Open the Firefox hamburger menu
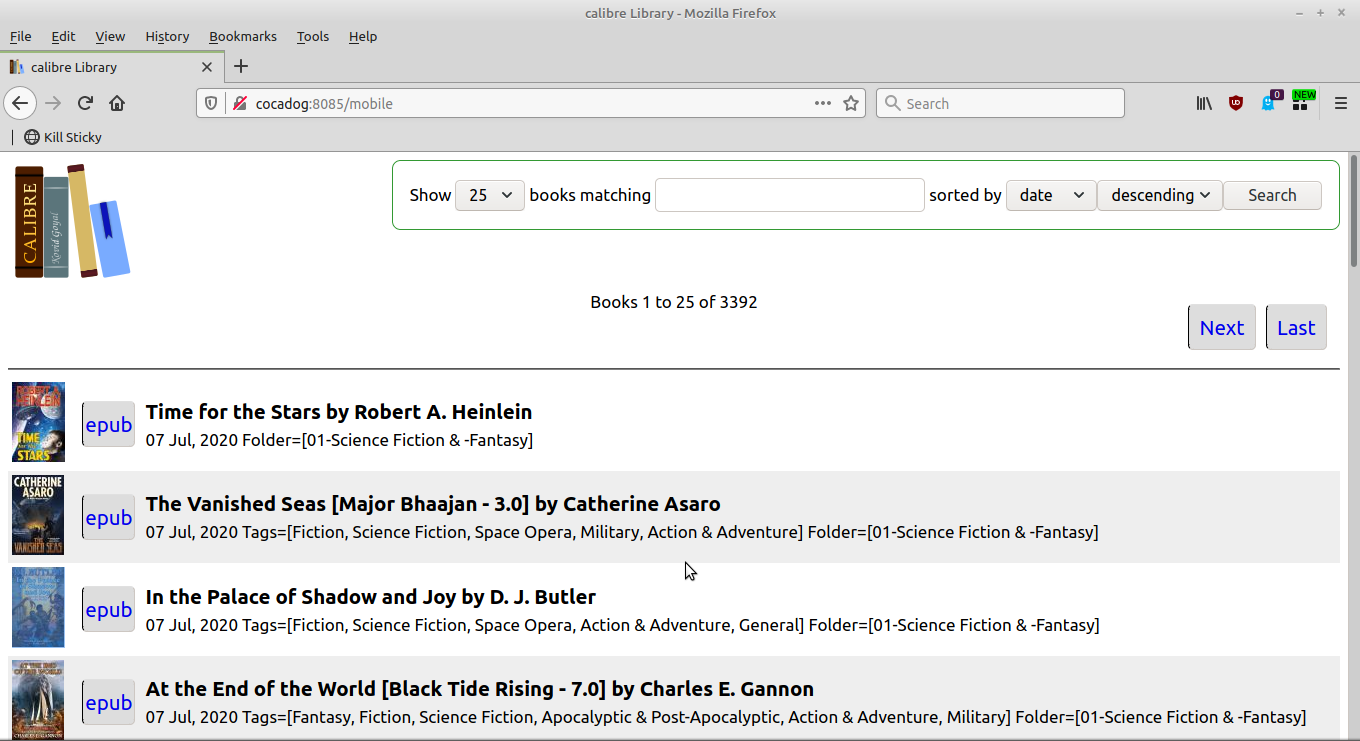 1341,103
